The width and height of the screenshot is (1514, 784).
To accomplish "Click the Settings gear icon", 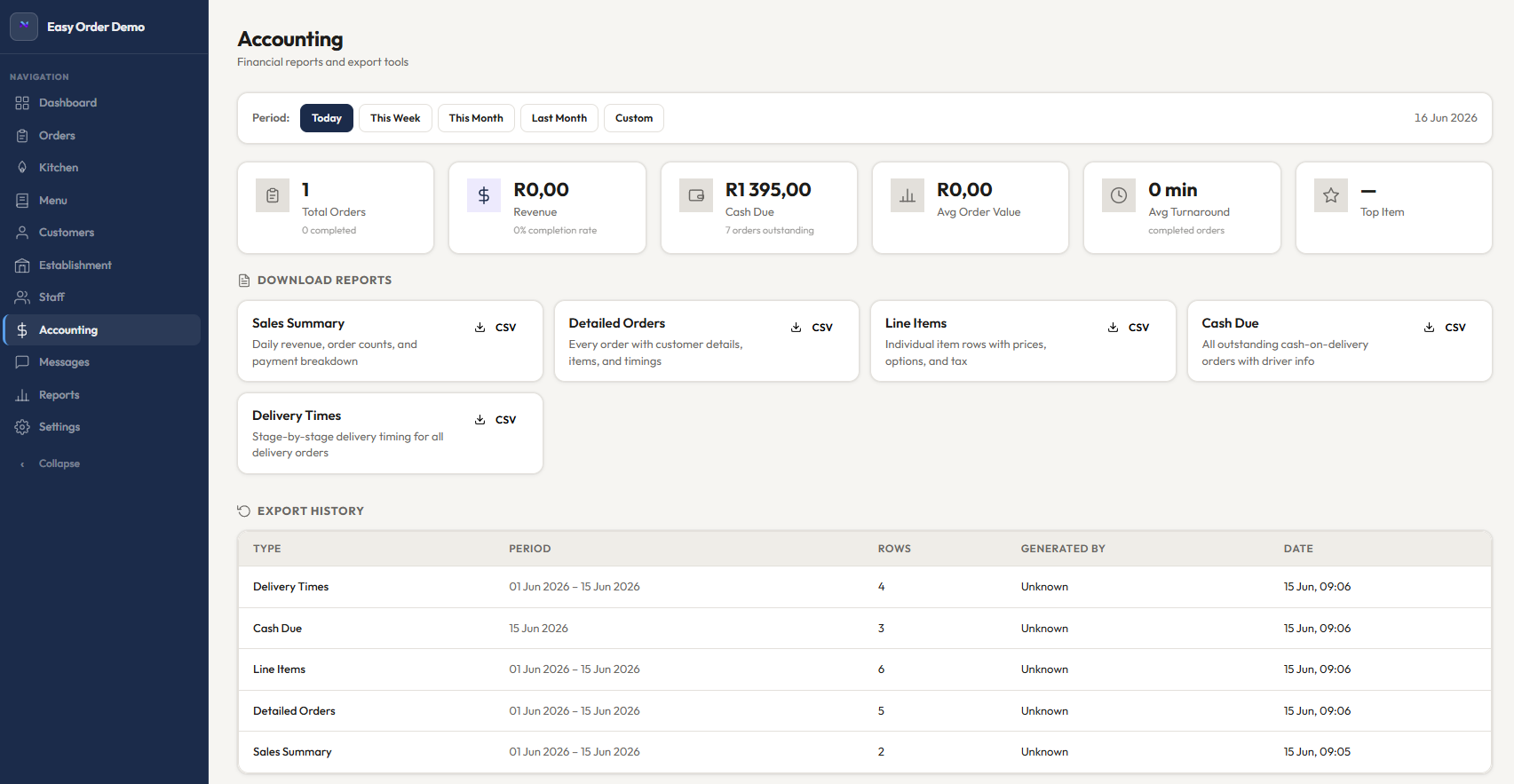I will pyautogui.click(x=22, y=427).
